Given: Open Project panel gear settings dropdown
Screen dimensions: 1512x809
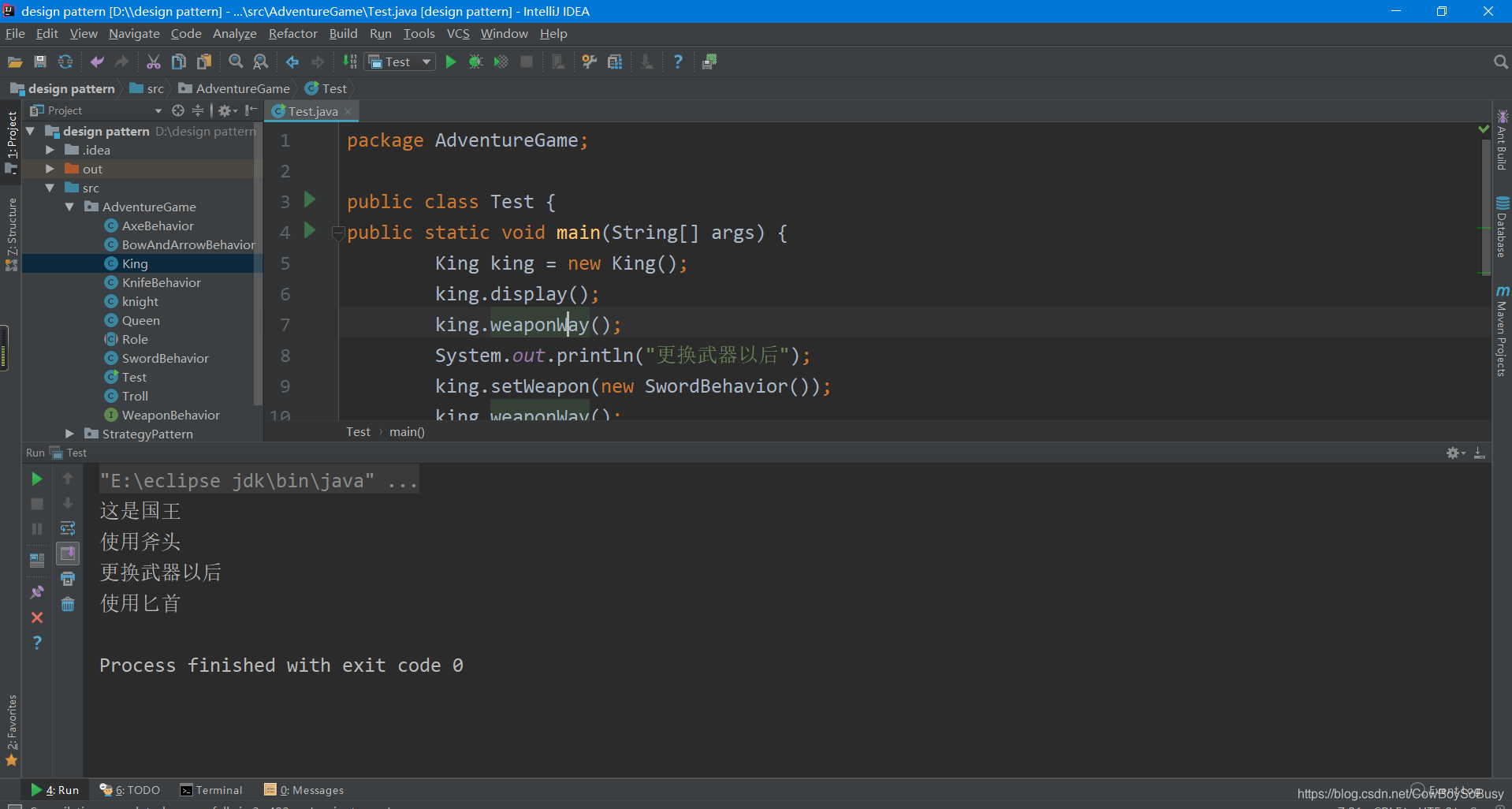Looking at the screenshot, I should tap(228, 110).
